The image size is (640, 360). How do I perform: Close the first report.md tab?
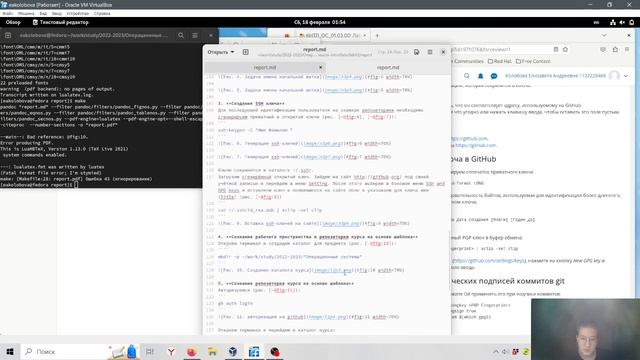pyautogui.click(x=320, y=67)
